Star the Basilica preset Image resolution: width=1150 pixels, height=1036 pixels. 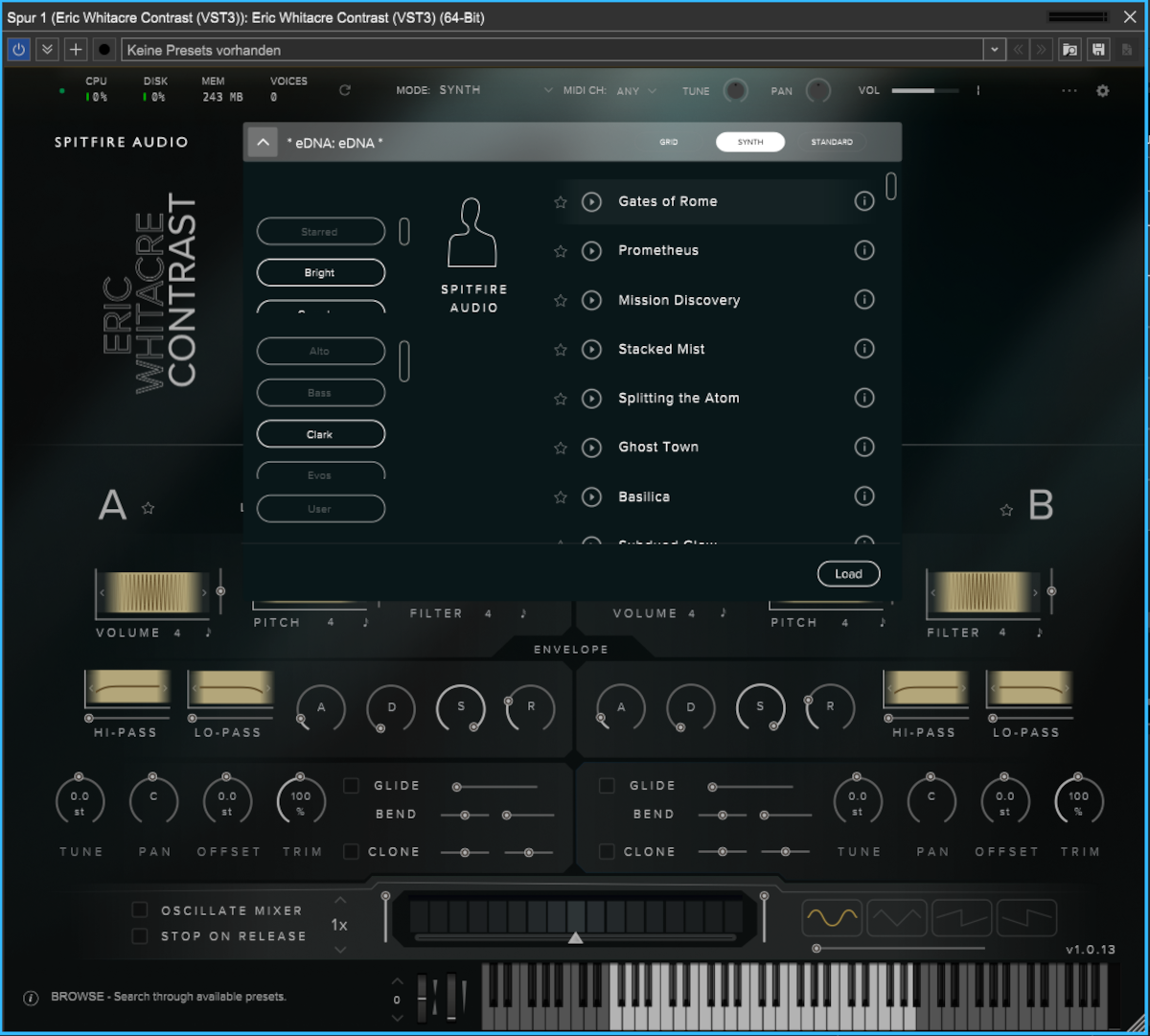pyautogui.click(x=561, y=497)
